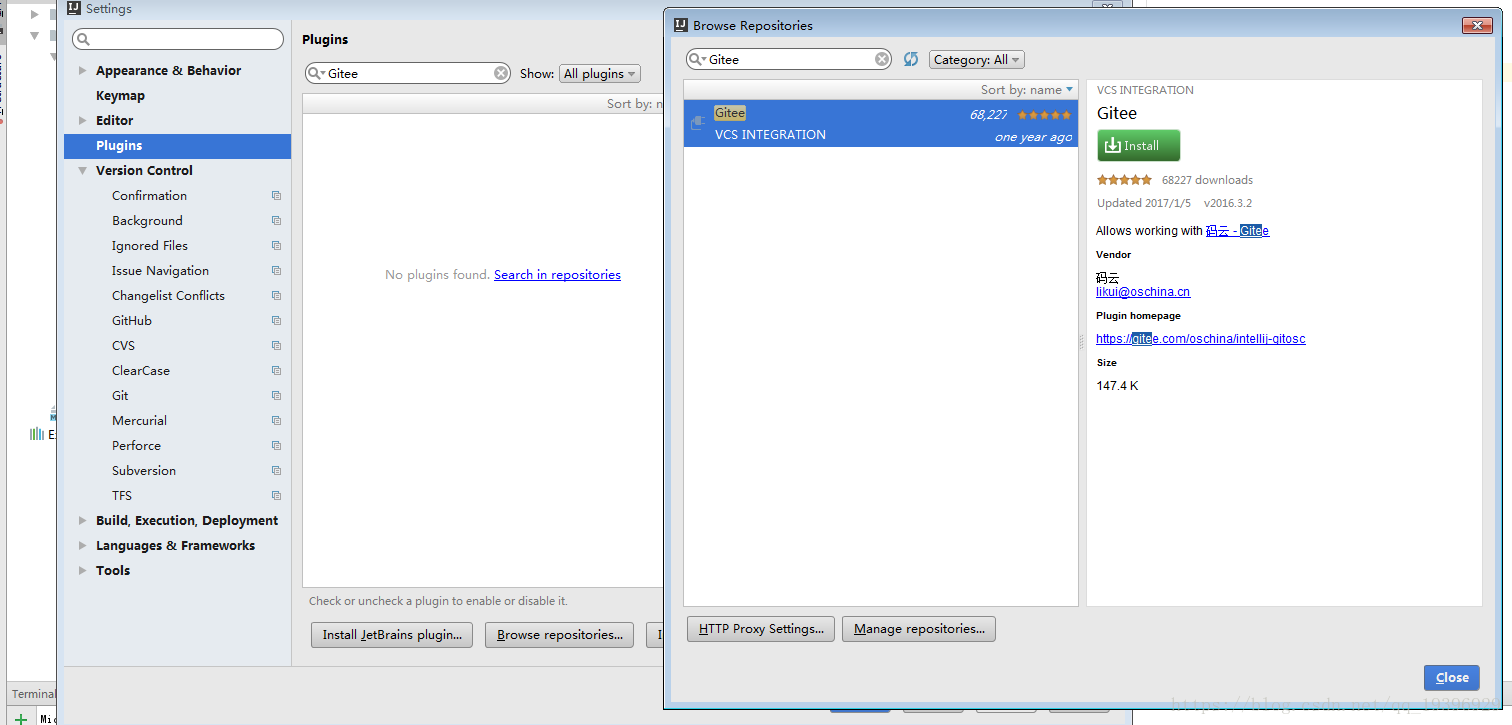The height and width of the screenshot is (725, 1512).
Task: Open HTTP Proxy Settings
Action: coord(761,629)
